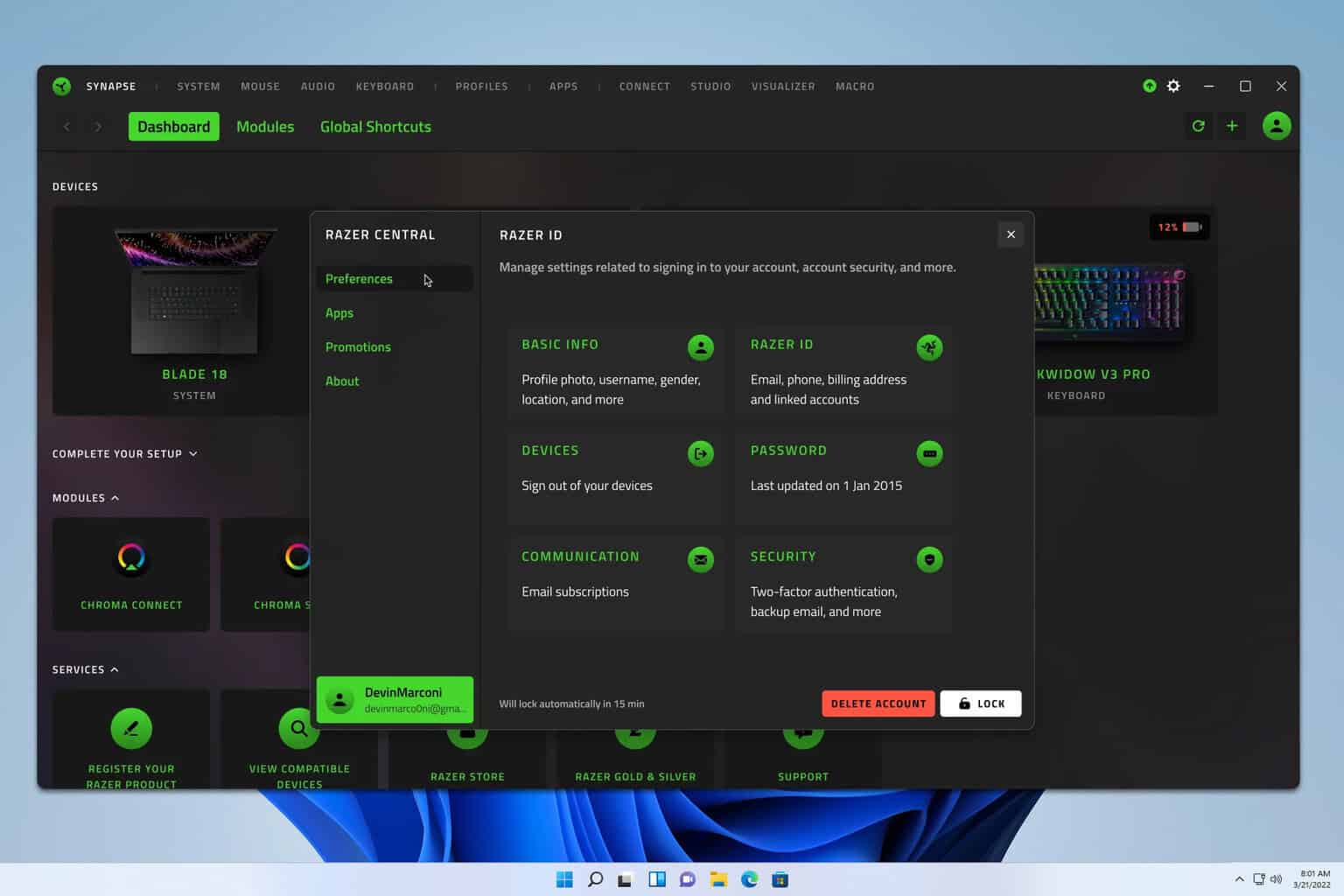Open taskbar Search
This screenshot has height=896, width=1344.
pyautogui.click(x=595, y=879)
